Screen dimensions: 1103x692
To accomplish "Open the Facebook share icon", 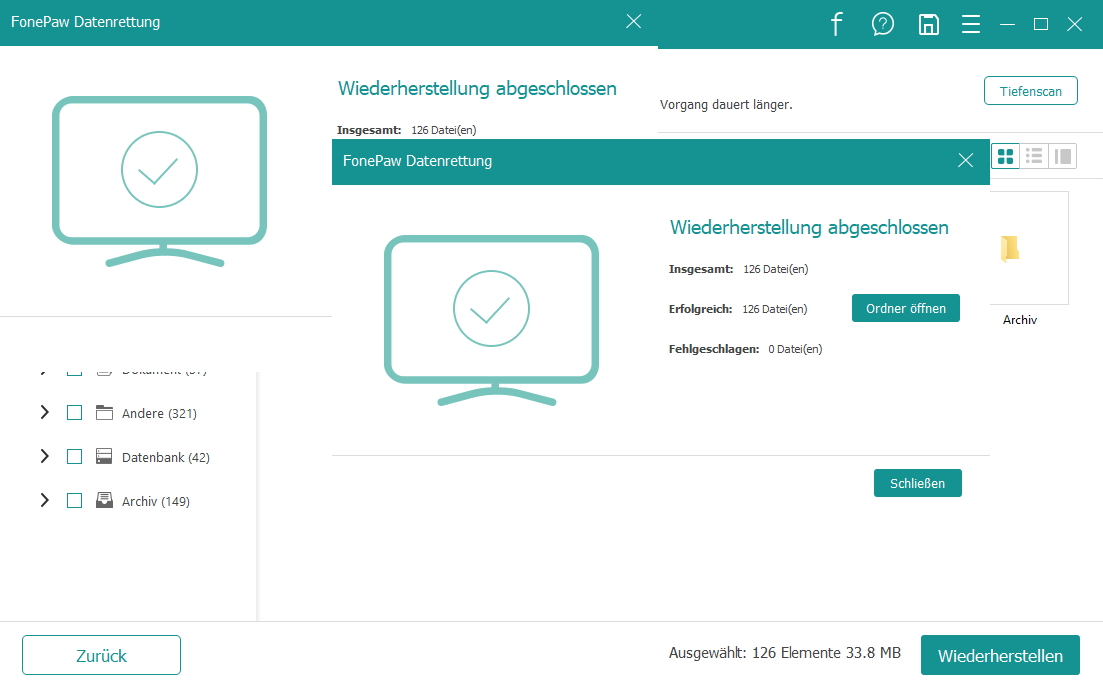I will point(836,24).
